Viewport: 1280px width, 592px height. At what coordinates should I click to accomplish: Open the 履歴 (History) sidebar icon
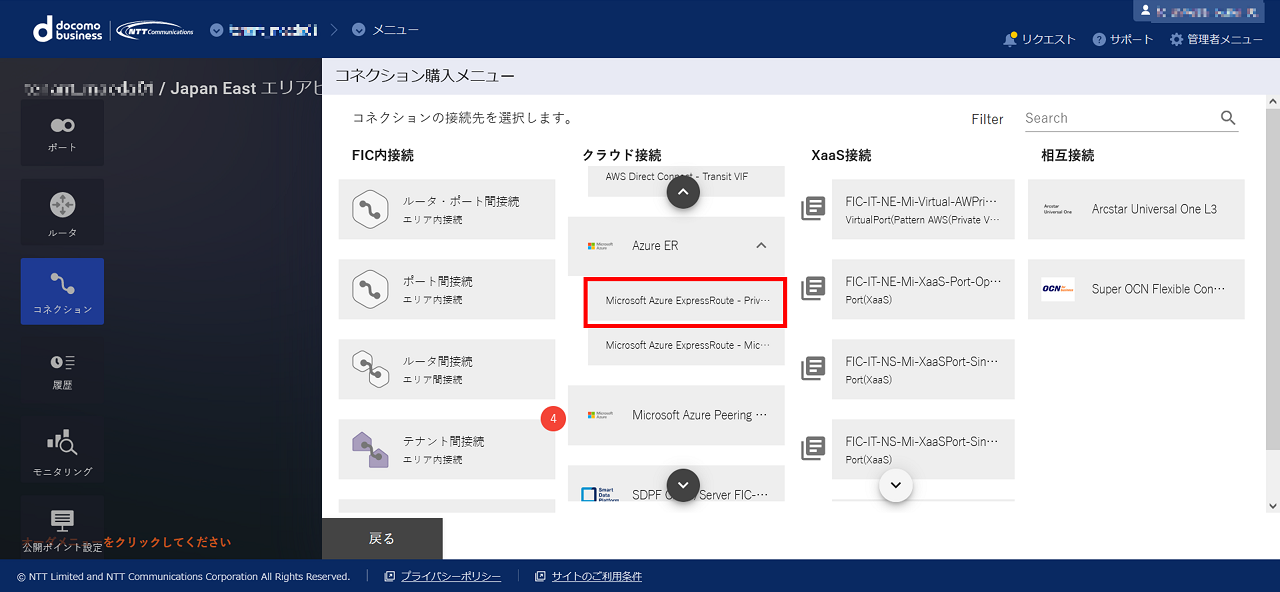tap(62, 368)
